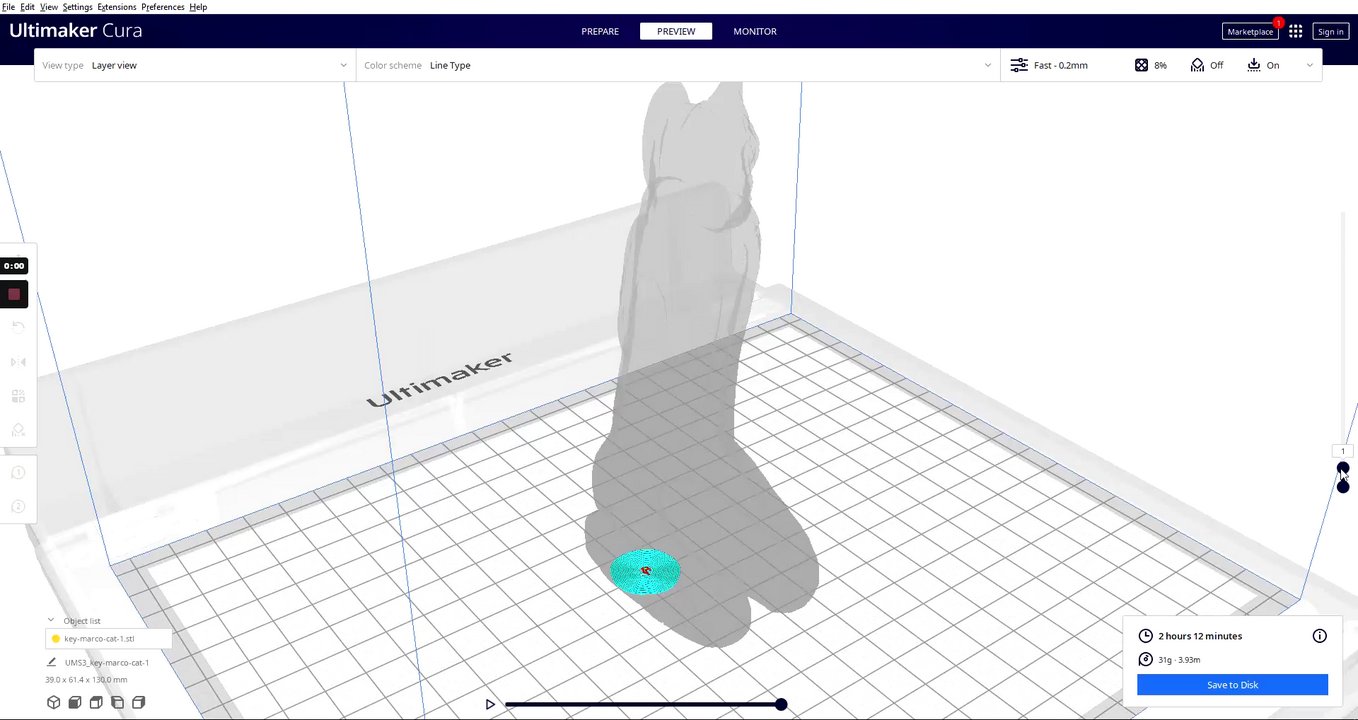Click the material spool icon
The width and height of the screenshot is (1358, 720).
point(1146,659)
